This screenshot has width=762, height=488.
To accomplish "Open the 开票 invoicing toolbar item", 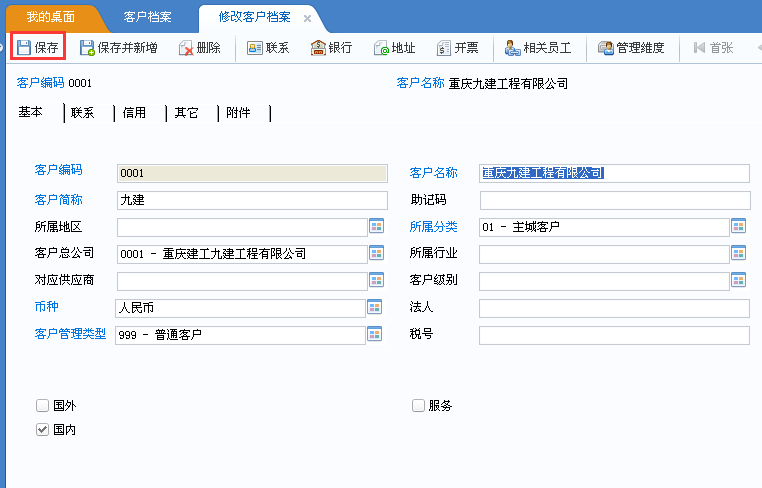I will (x=458, y=48).
